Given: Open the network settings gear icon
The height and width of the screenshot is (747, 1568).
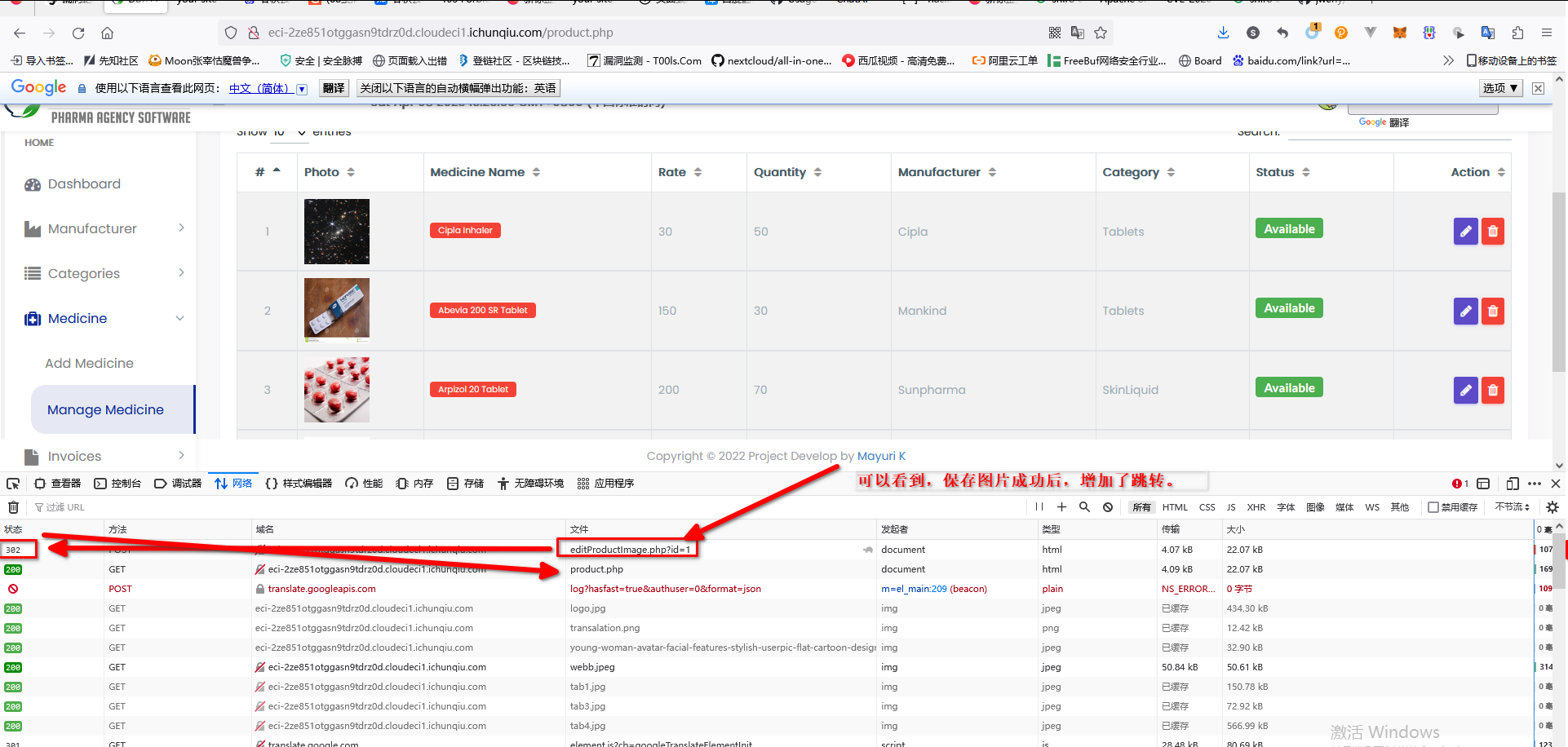Looking at the screenshot, I should [x=1552, y=507].
